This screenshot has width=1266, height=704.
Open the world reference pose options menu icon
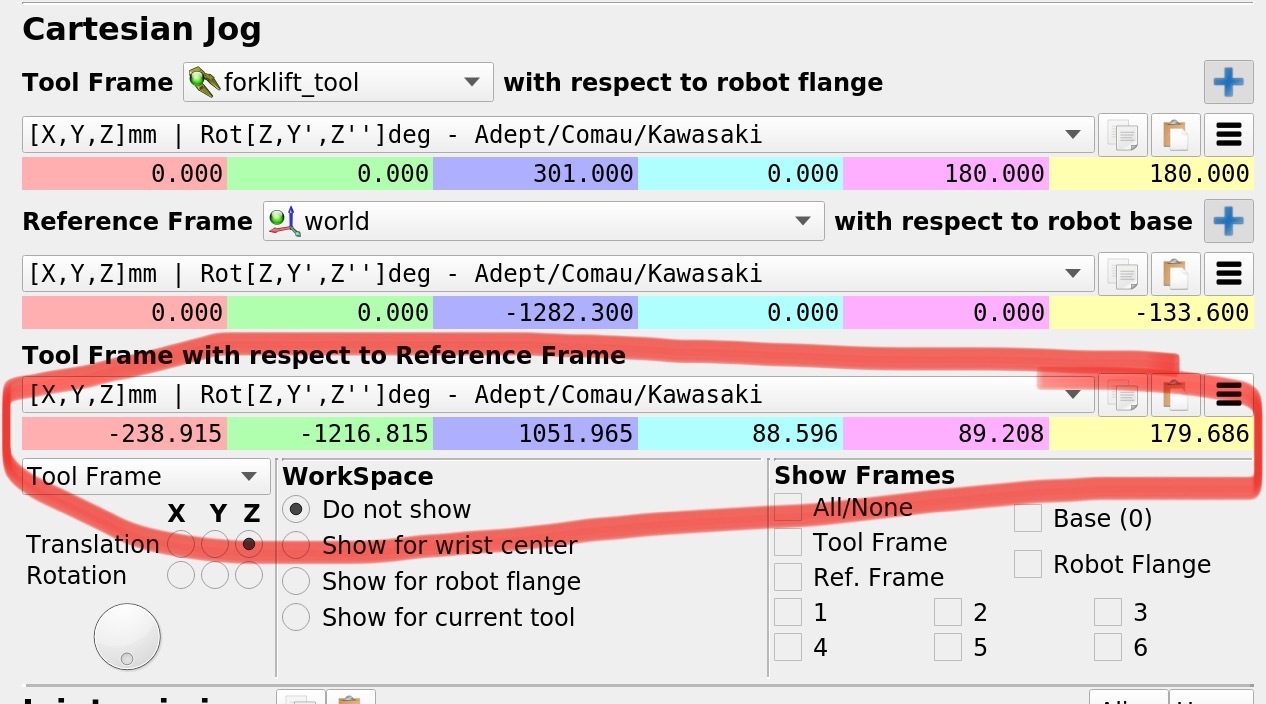tap(1228, 274)
